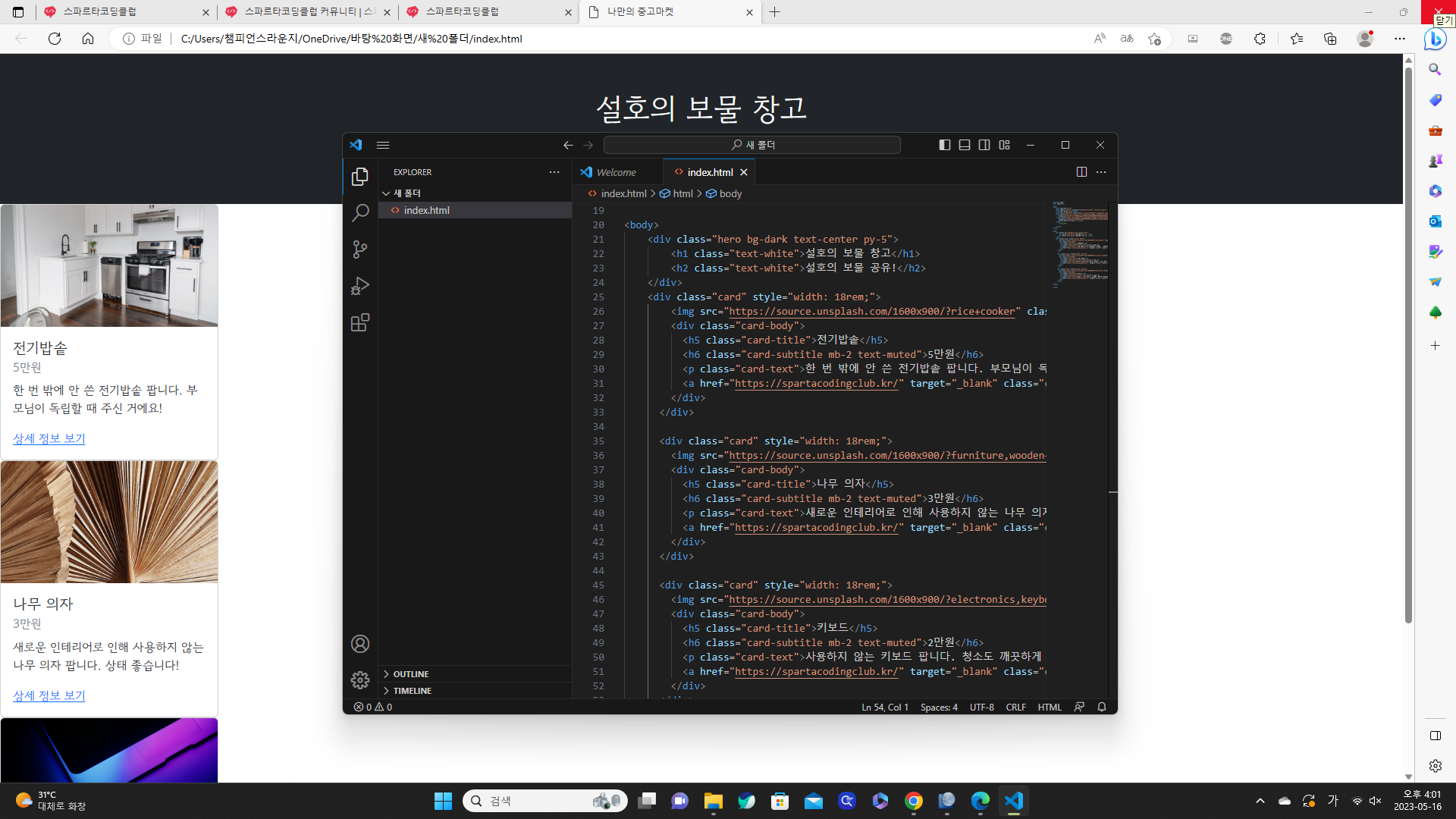Open Windows Start menu
The width and height of the screenshot is (1456, 819).
coord(443,801)
